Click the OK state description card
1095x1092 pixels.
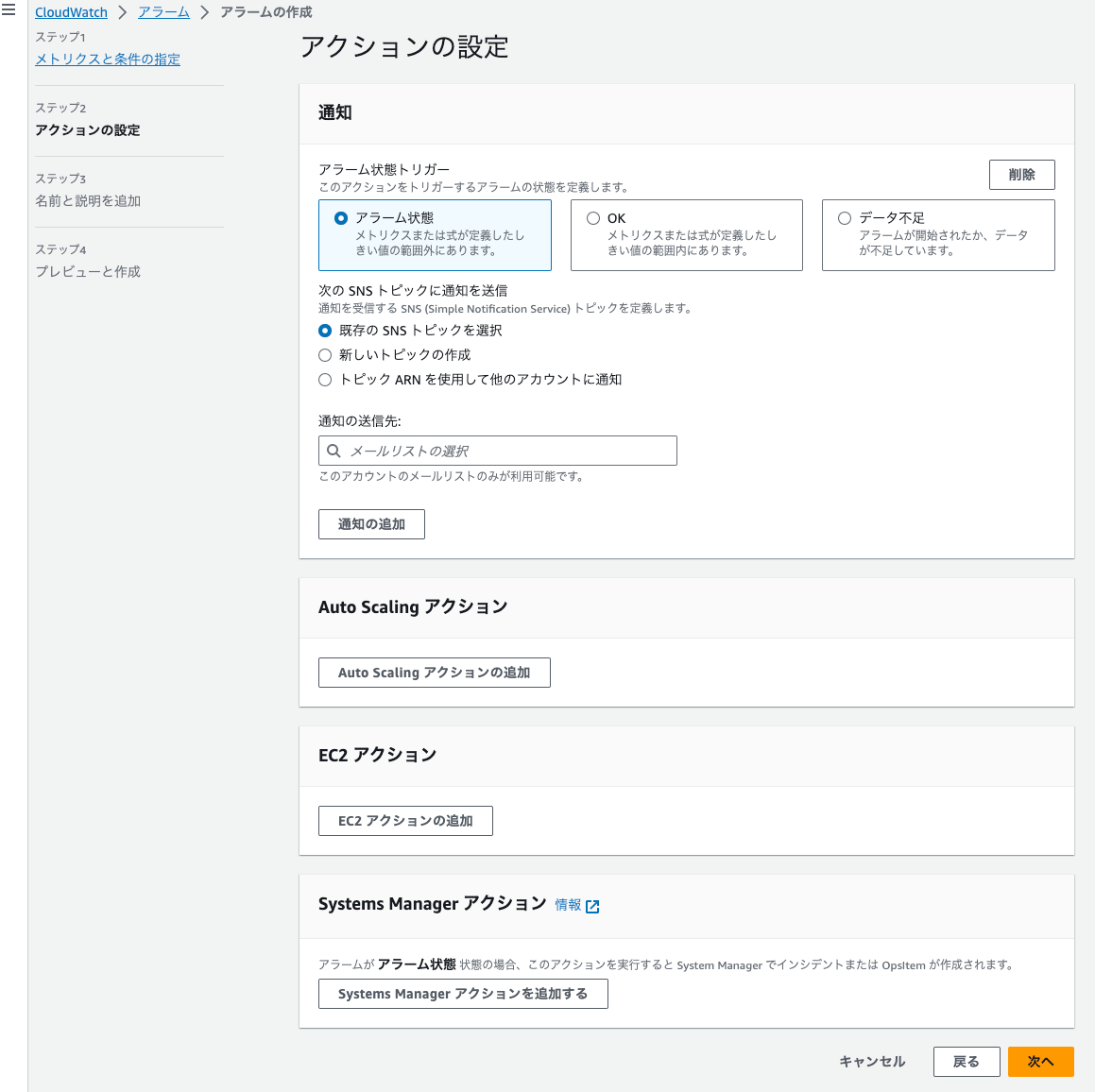pyautogui.click(x=687, y=235)
